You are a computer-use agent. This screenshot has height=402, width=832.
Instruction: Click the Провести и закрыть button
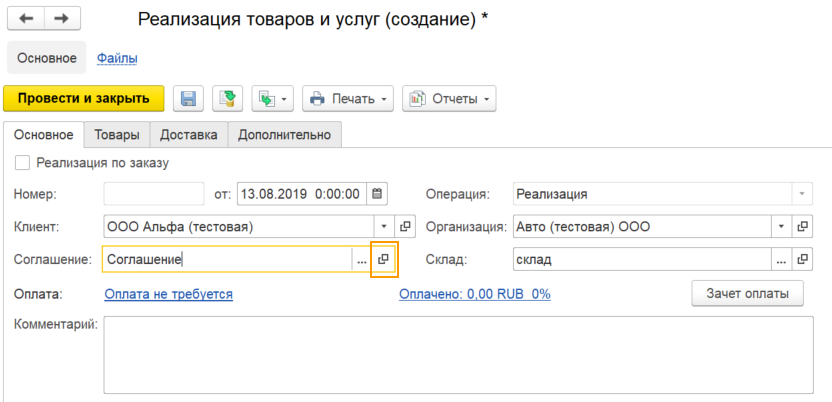pyautogui.click(x=84, y=99)
